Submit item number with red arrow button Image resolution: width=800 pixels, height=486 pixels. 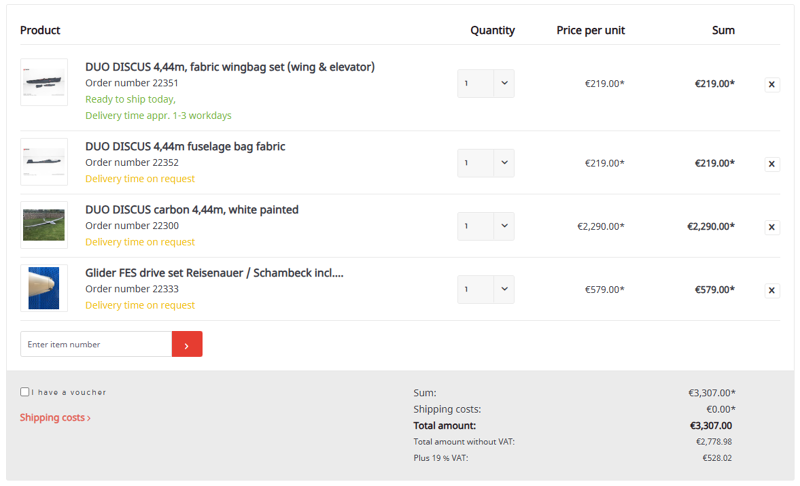tap(187, 344)
